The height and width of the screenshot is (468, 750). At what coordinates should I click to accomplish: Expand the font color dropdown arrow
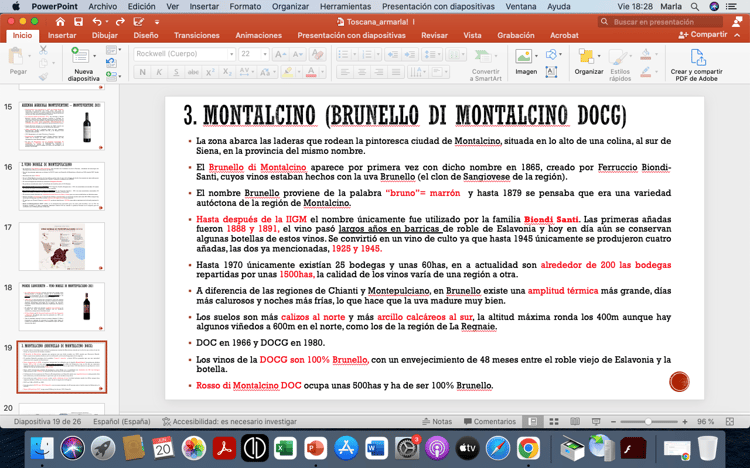pos(323,72)
